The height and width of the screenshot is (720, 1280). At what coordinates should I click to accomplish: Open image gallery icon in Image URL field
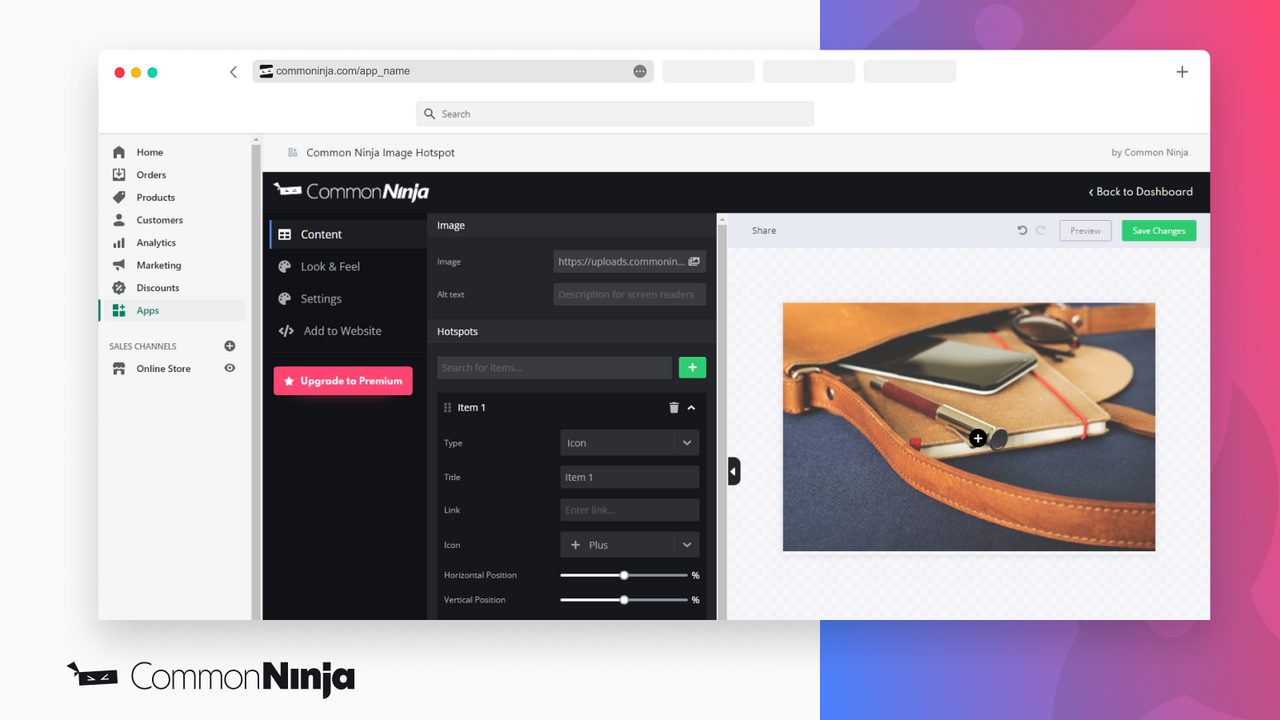(x=694, y=261)
